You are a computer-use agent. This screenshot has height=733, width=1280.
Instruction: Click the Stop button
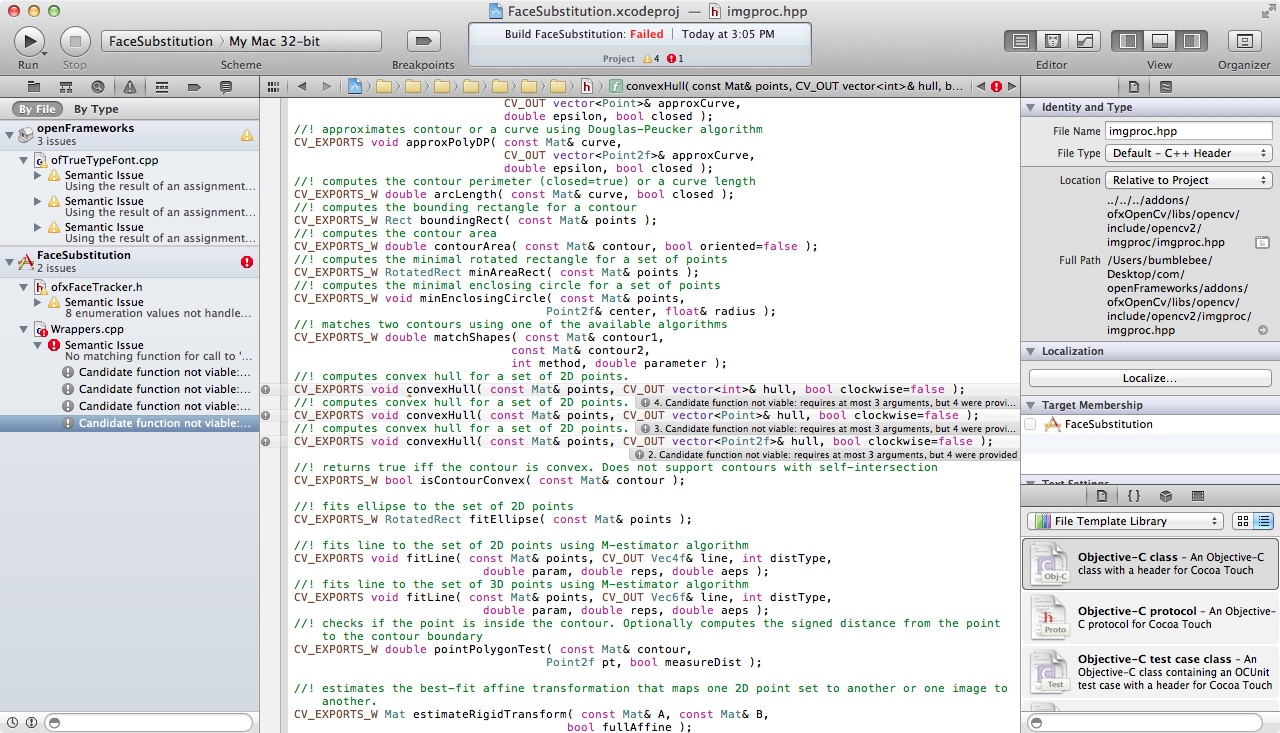pos(74,41)
